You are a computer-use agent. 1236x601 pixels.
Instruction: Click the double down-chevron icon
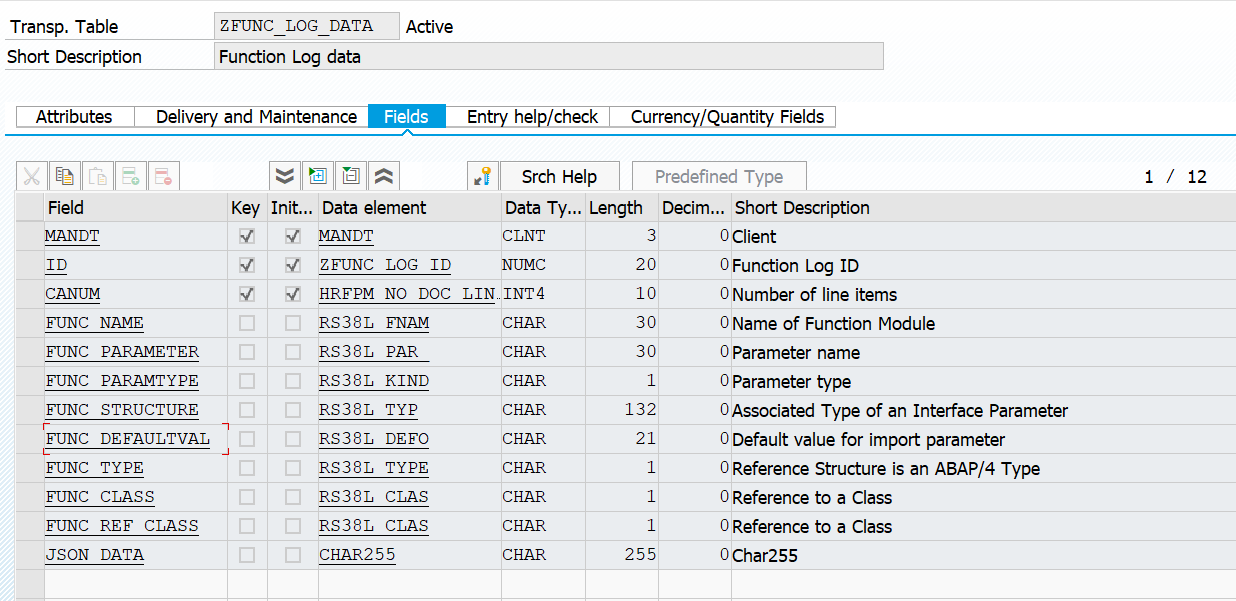pos(285,177)
